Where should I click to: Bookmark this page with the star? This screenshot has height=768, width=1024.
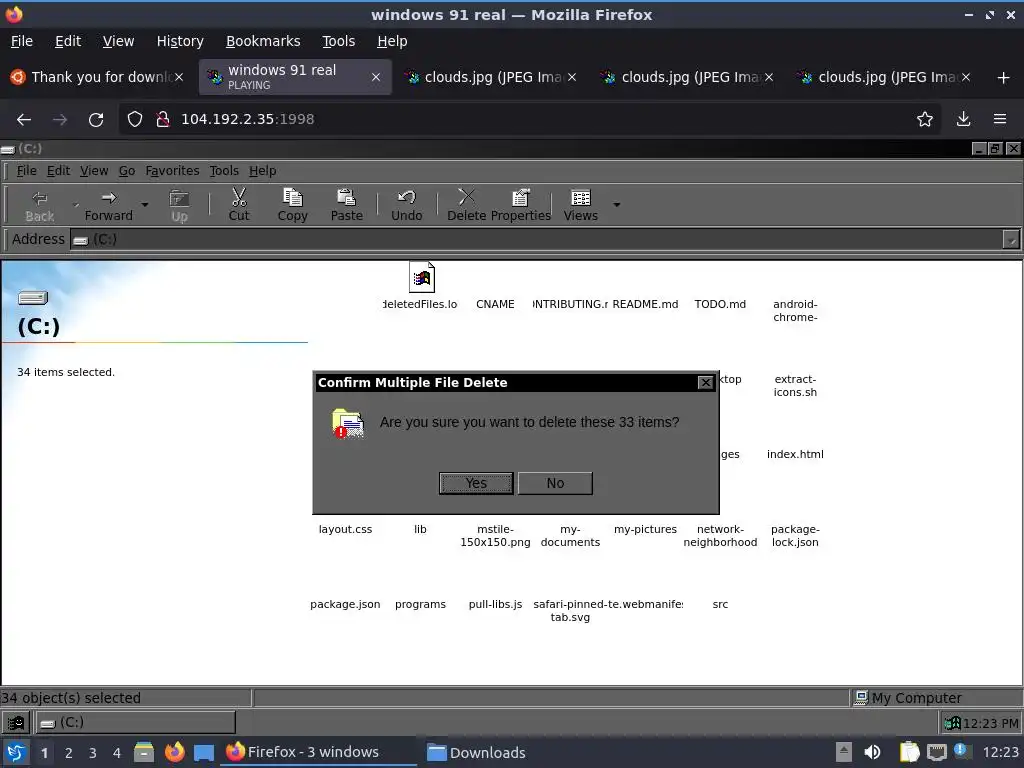[x=925, y=120]
